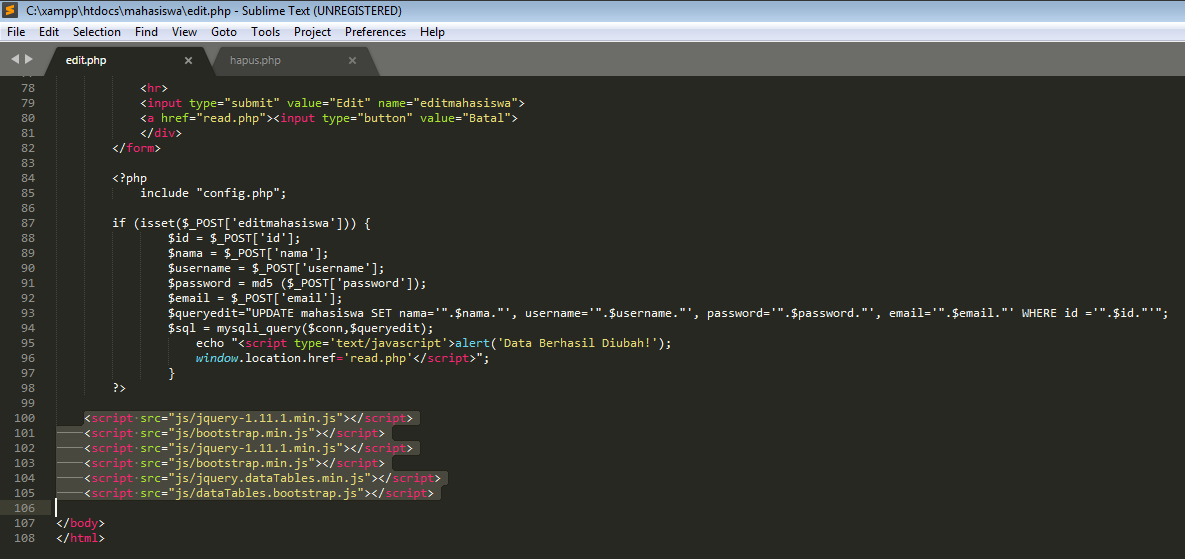Click the bootstrap.min.js script on line 101
The height and width of the screenshot is (559, 1185).
[x=234, y=433]
